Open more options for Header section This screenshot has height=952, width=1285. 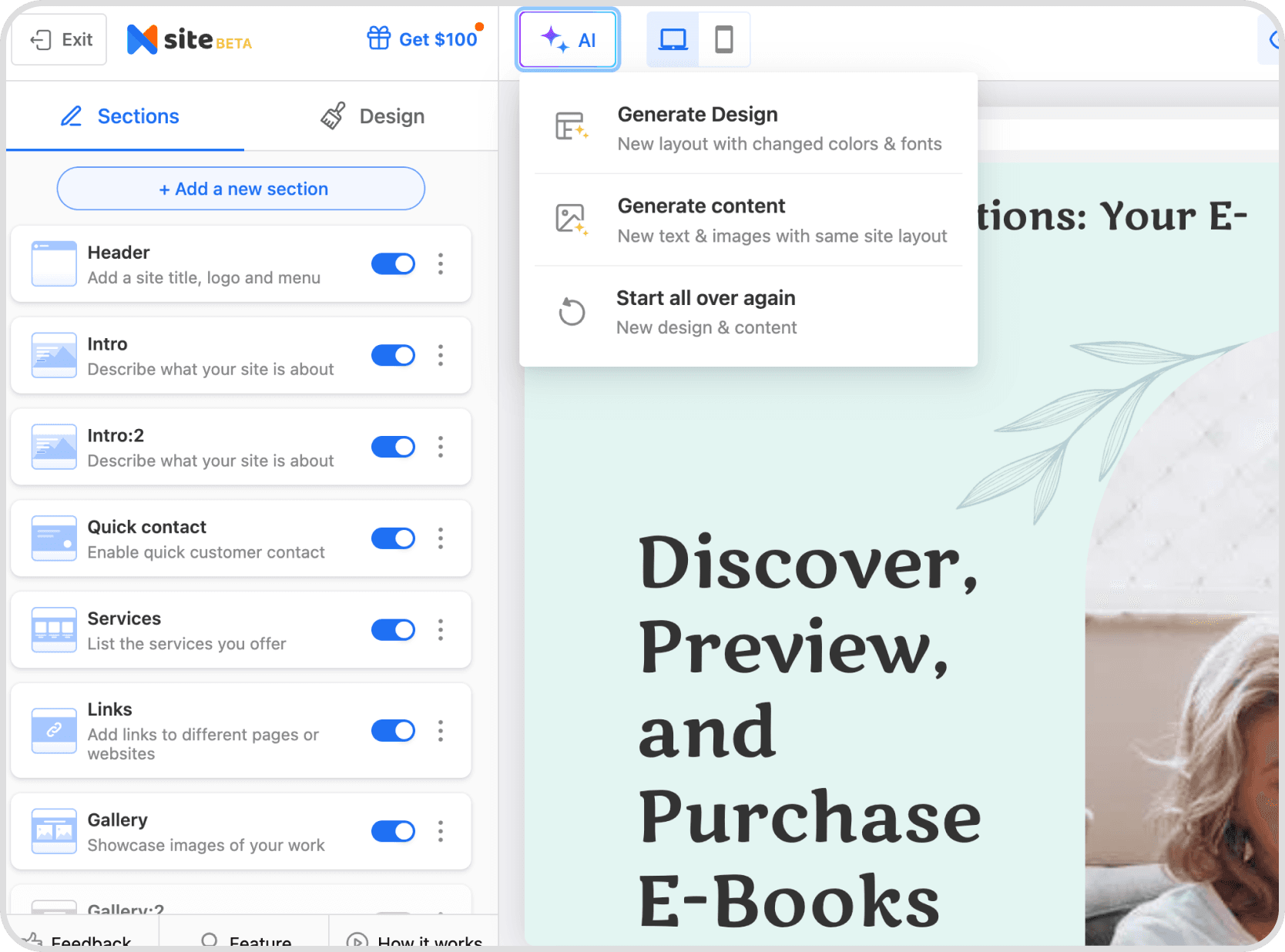[x=441, y=263]
